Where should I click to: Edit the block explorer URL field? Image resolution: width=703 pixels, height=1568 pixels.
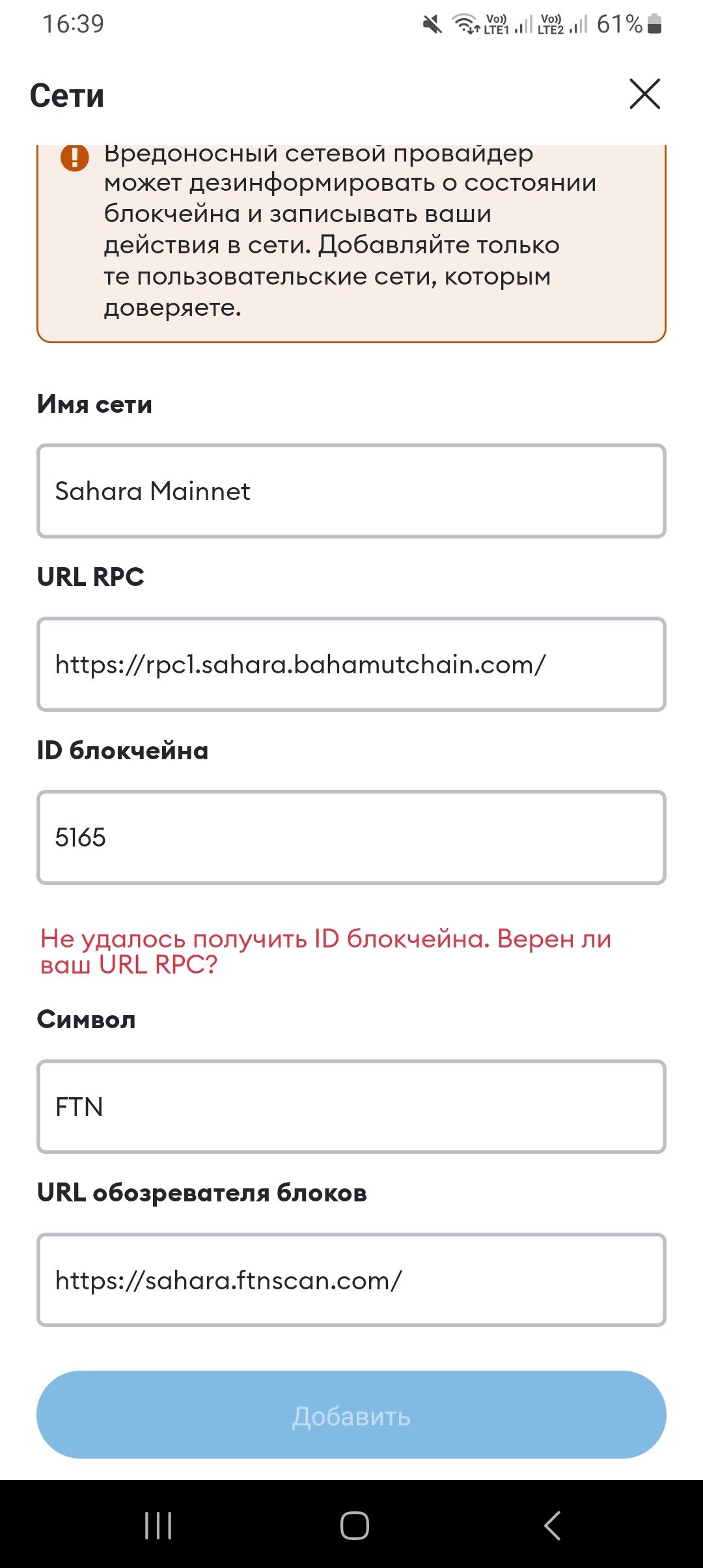click(351, 1280)
